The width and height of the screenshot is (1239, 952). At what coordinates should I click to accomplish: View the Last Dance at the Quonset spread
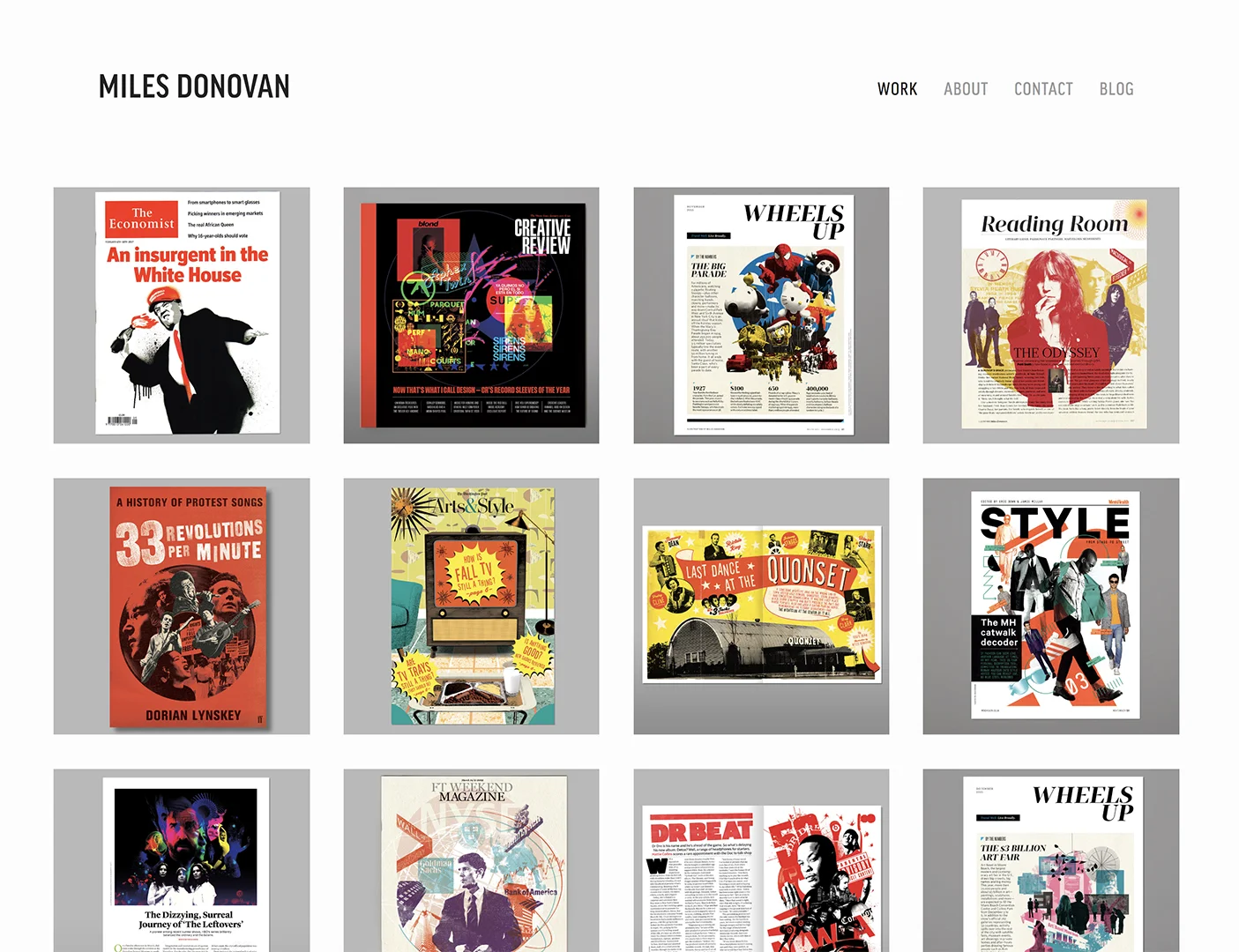coord(761,606)
